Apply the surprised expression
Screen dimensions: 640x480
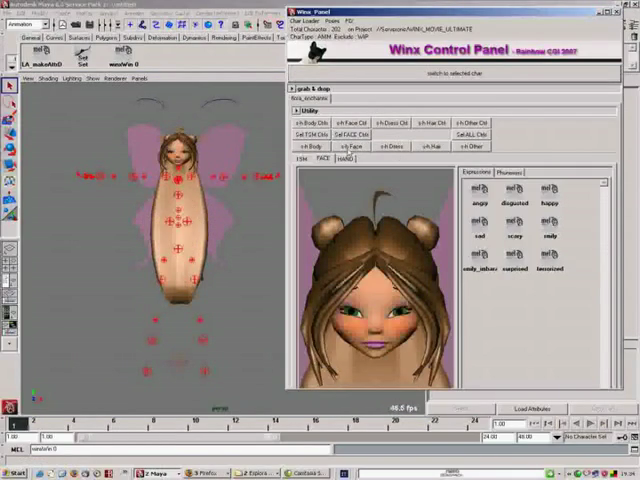(515, 260)
